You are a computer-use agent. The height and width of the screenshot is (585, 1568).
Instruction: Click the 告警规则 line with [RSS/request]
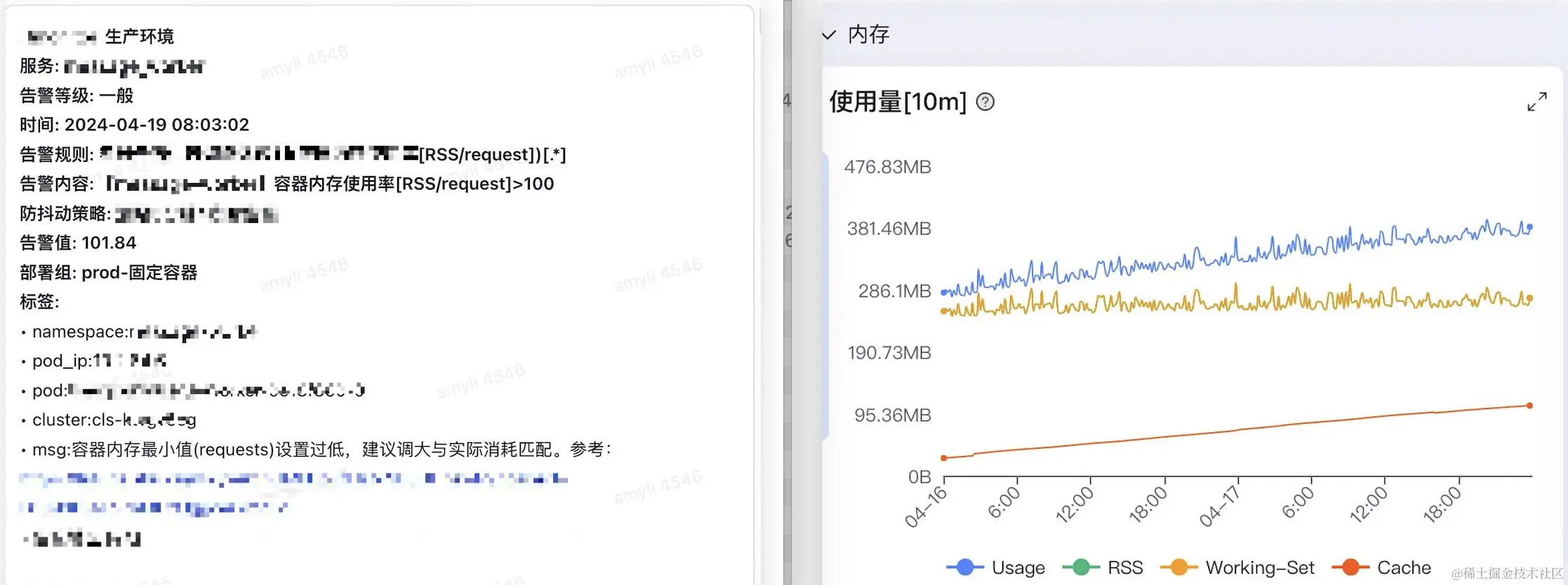293,154
